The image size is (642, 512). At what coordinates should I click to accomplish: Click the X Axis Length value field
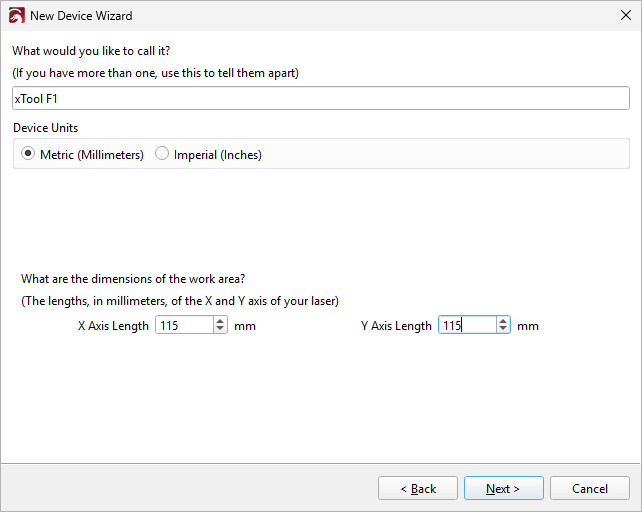[x=184, y=325]
